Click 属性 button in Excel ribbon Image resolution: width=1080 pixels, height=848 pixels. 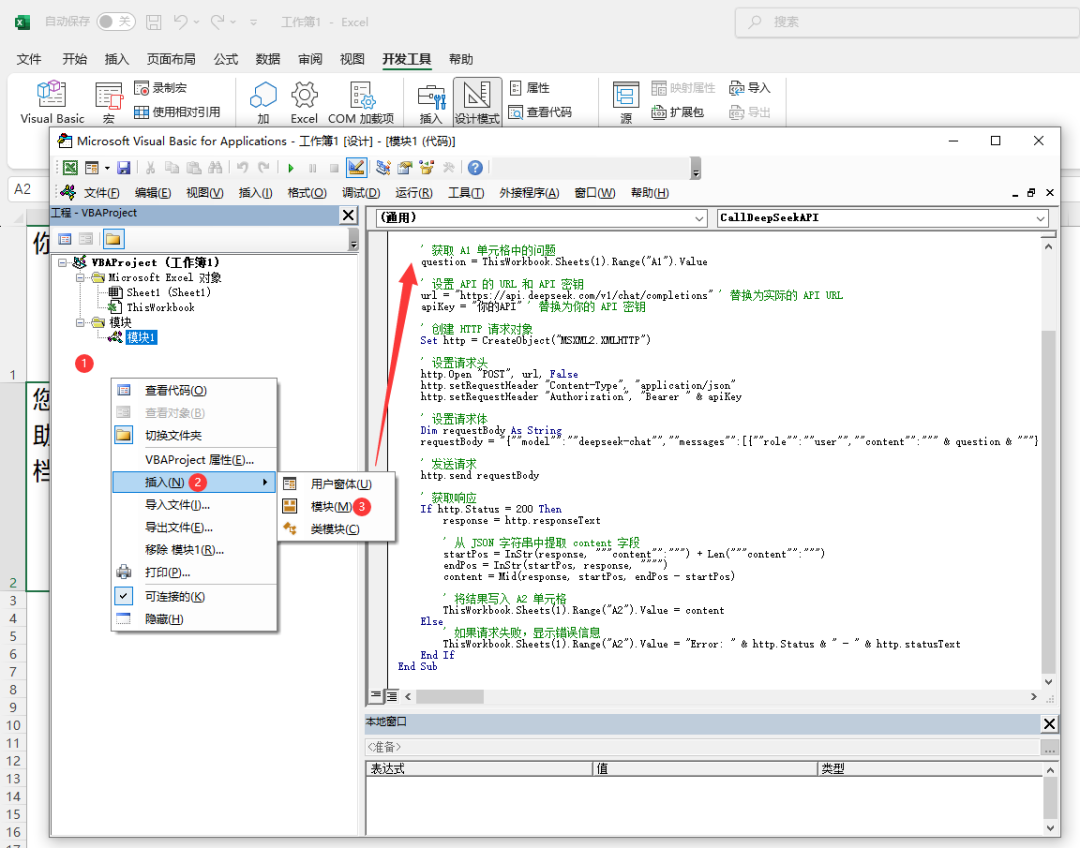(530, 88)
